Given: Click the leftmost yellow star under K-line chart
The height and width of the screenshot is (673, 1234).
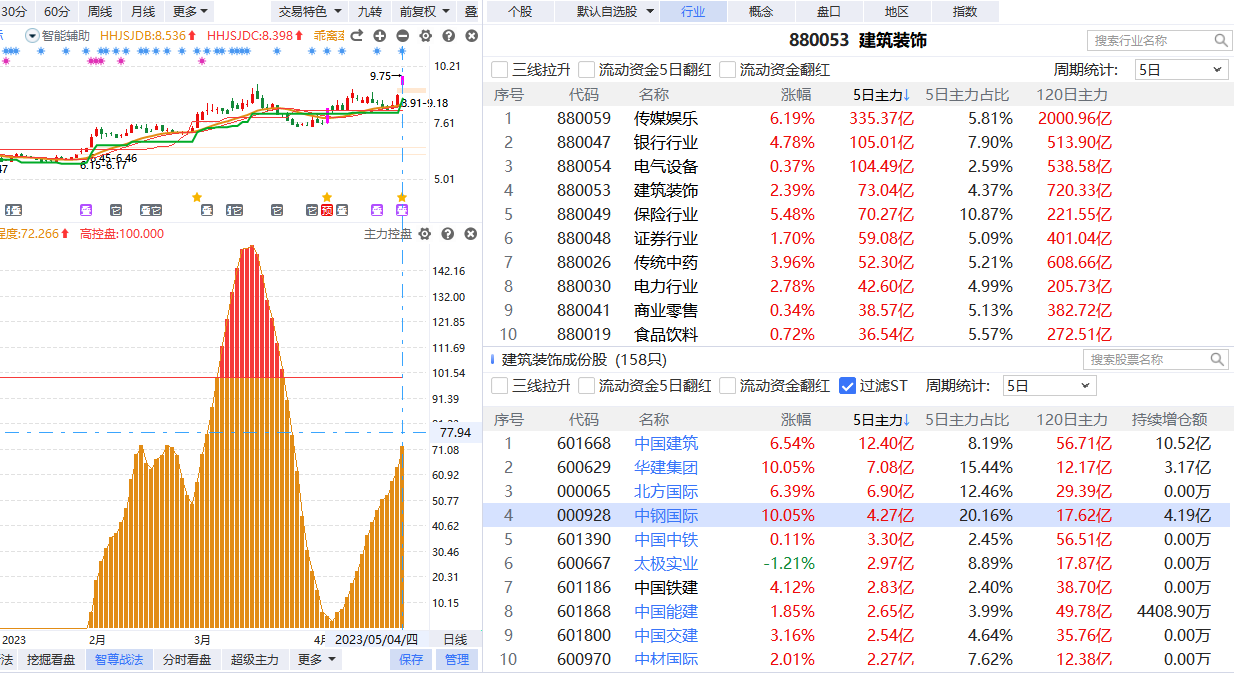Looking at the screenshot, I should pos(197,197).
